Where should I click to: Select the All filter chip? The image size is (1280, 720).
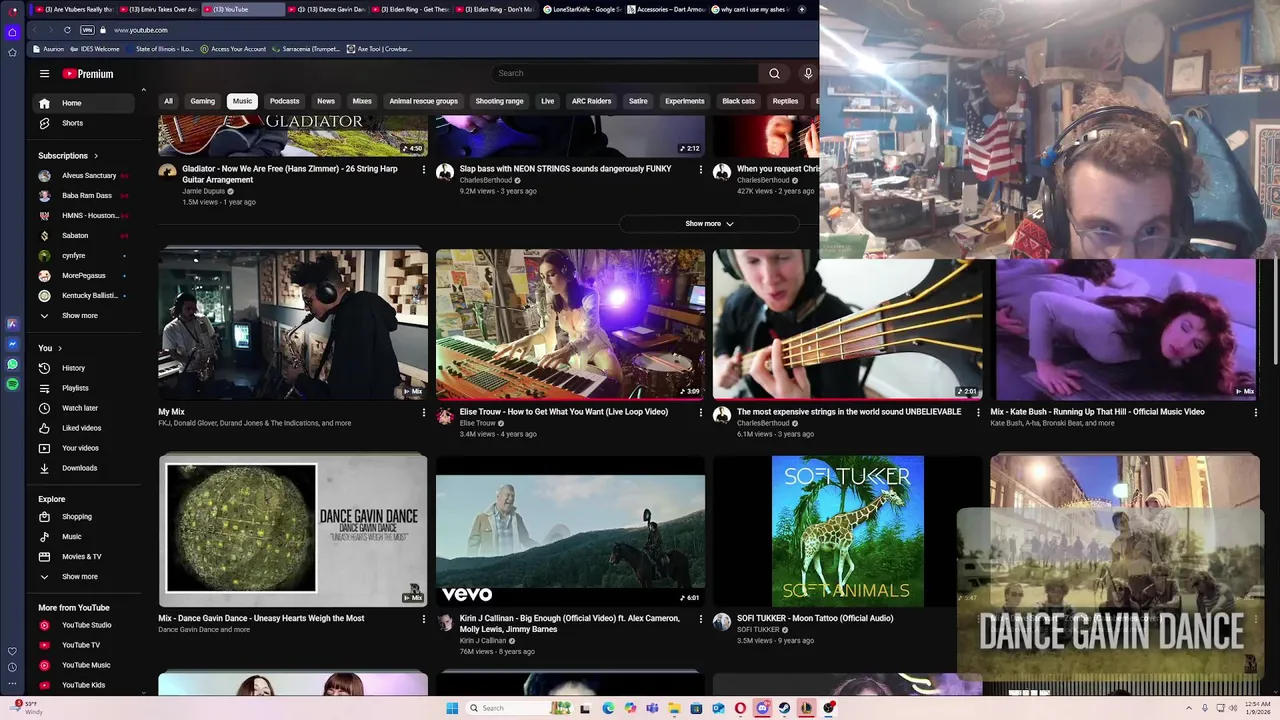tap(168, 101)
